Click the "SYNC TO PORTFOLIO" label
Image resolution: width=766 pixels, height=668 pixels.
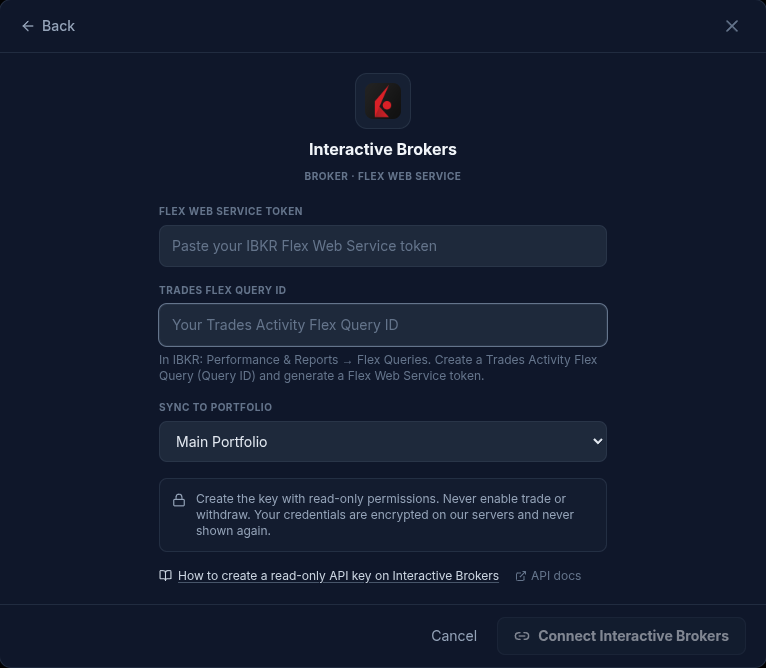pyautogui.click(x=215, y=407)
